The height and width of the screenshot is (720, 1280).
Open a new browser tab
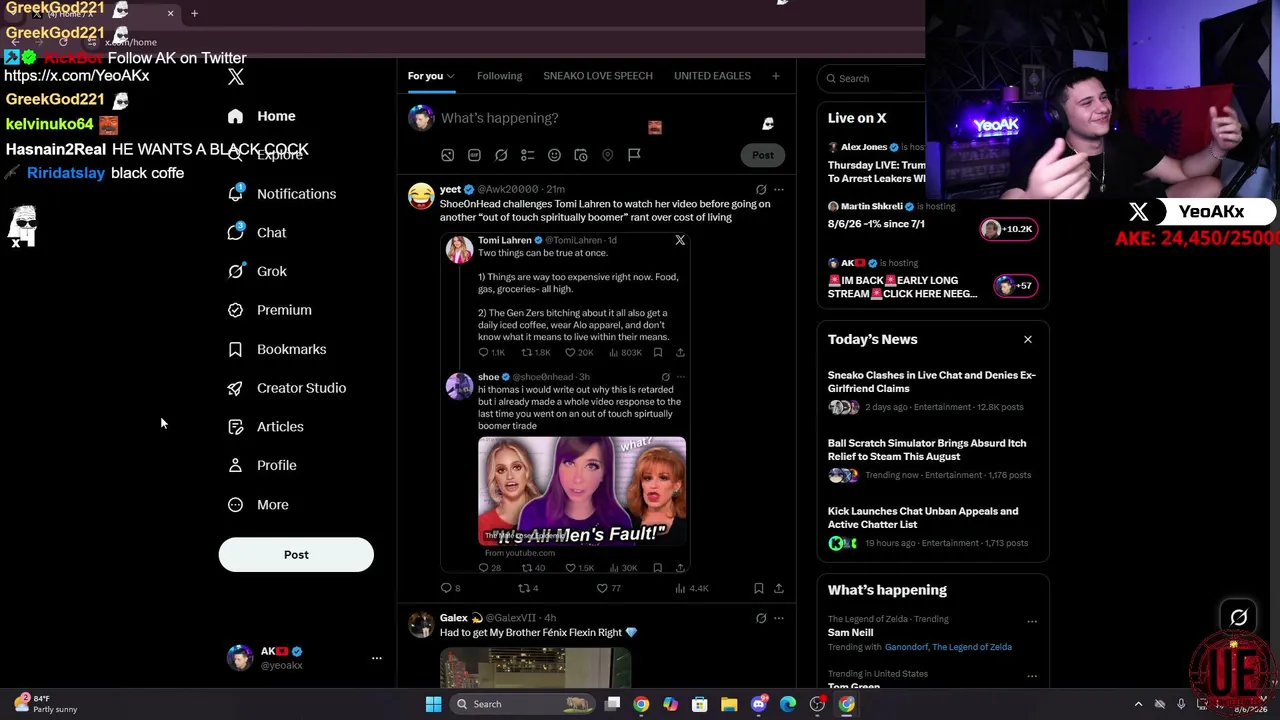(194, 14)
